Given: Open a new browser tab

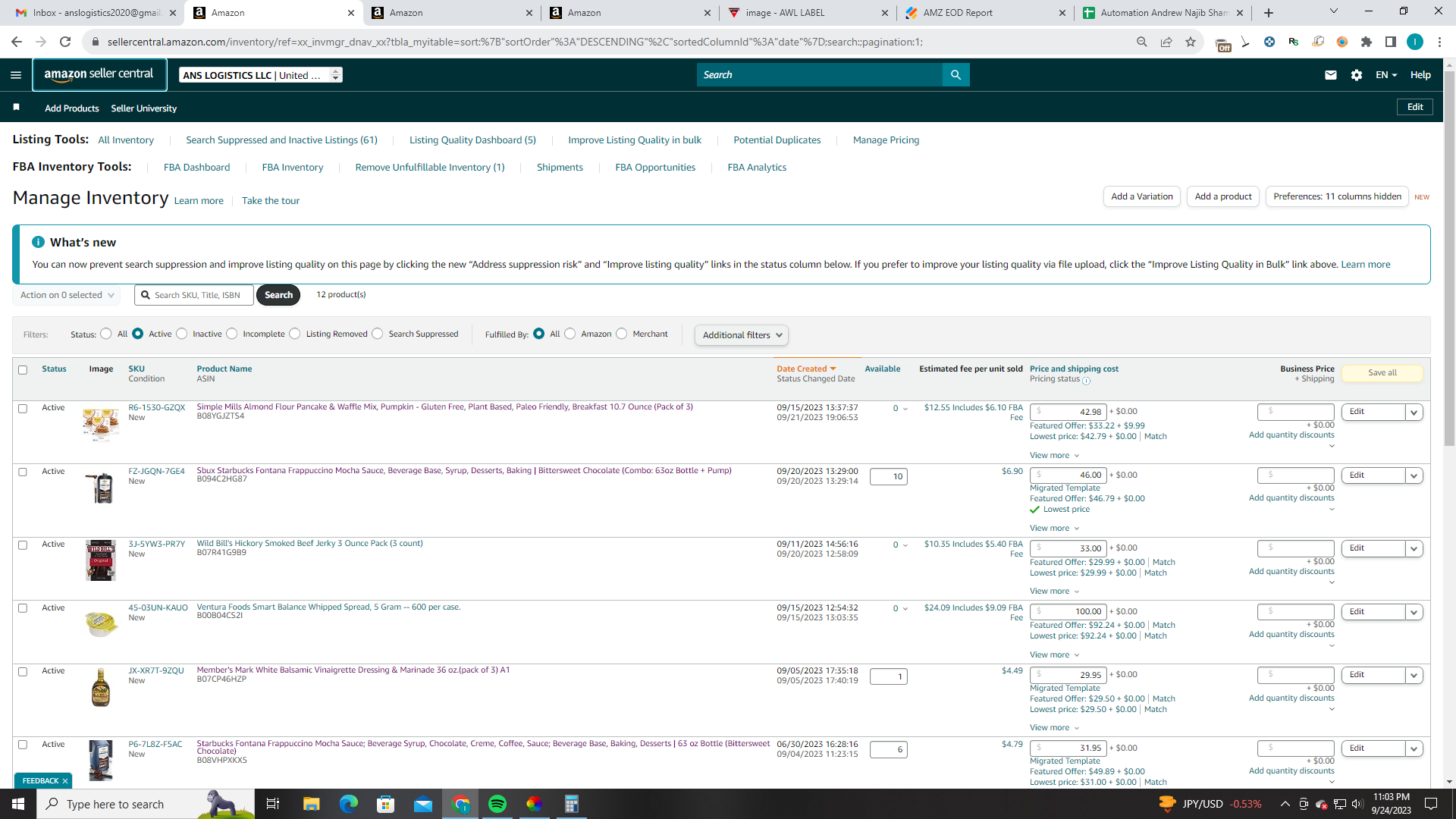Looking at the screenshot, I should tap(1269, 13).
